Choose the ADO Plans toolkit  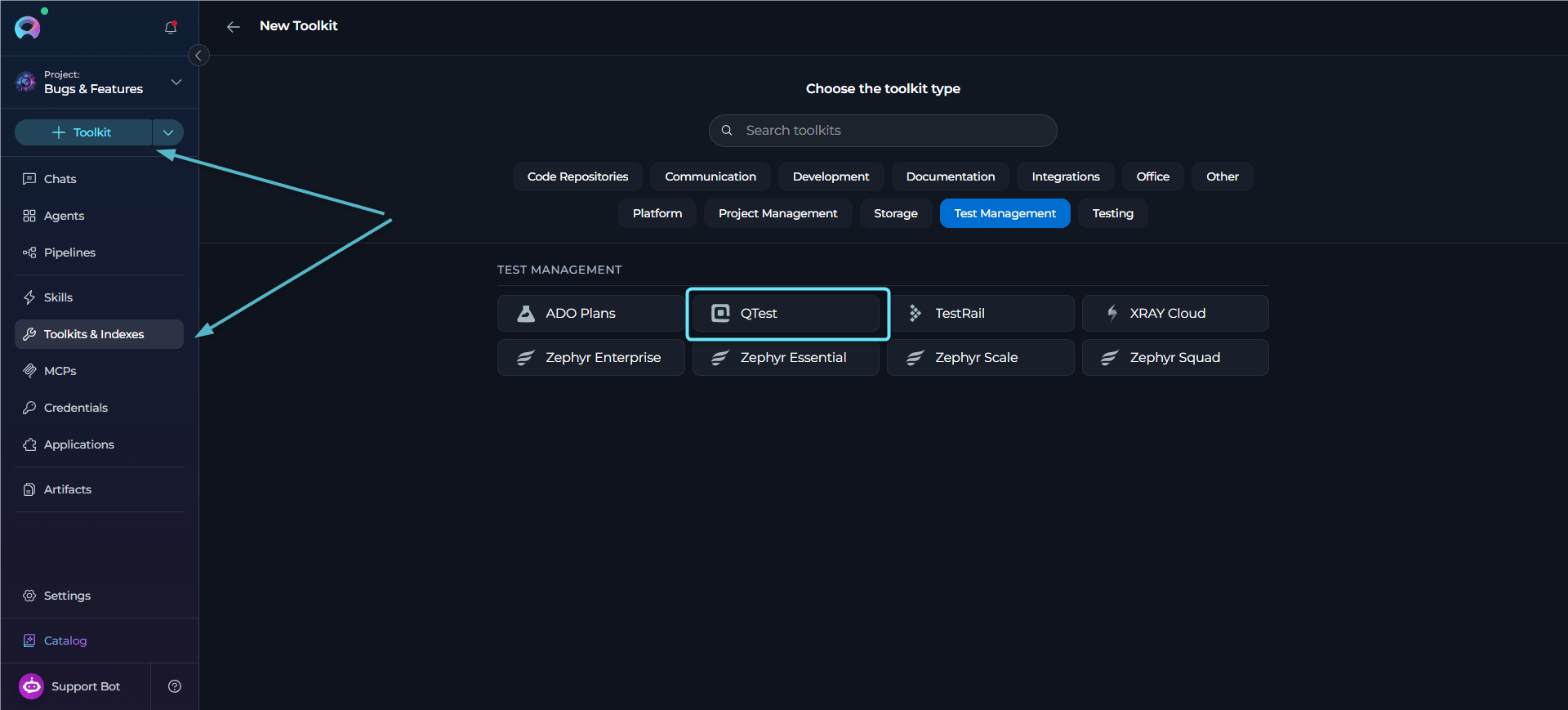[x=591, y=314]
